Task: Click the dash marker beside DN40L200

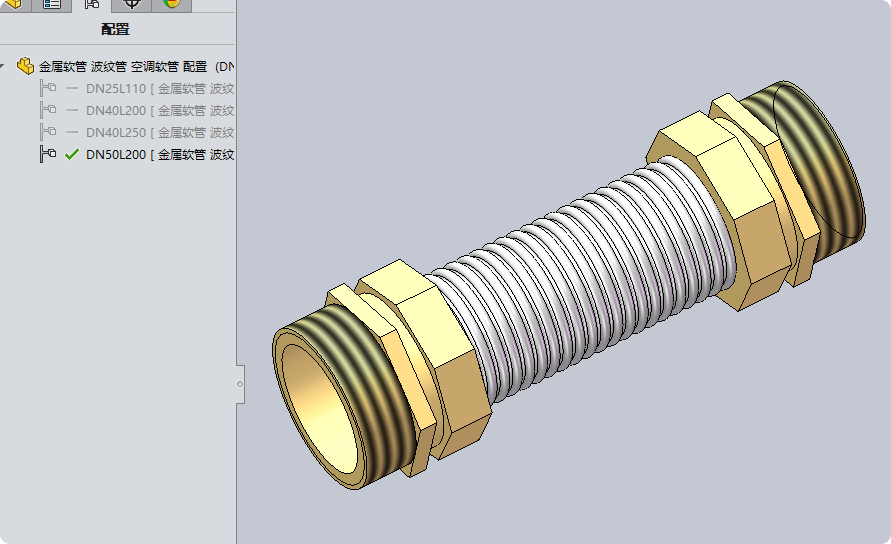Action: click(x=72, y=110)
